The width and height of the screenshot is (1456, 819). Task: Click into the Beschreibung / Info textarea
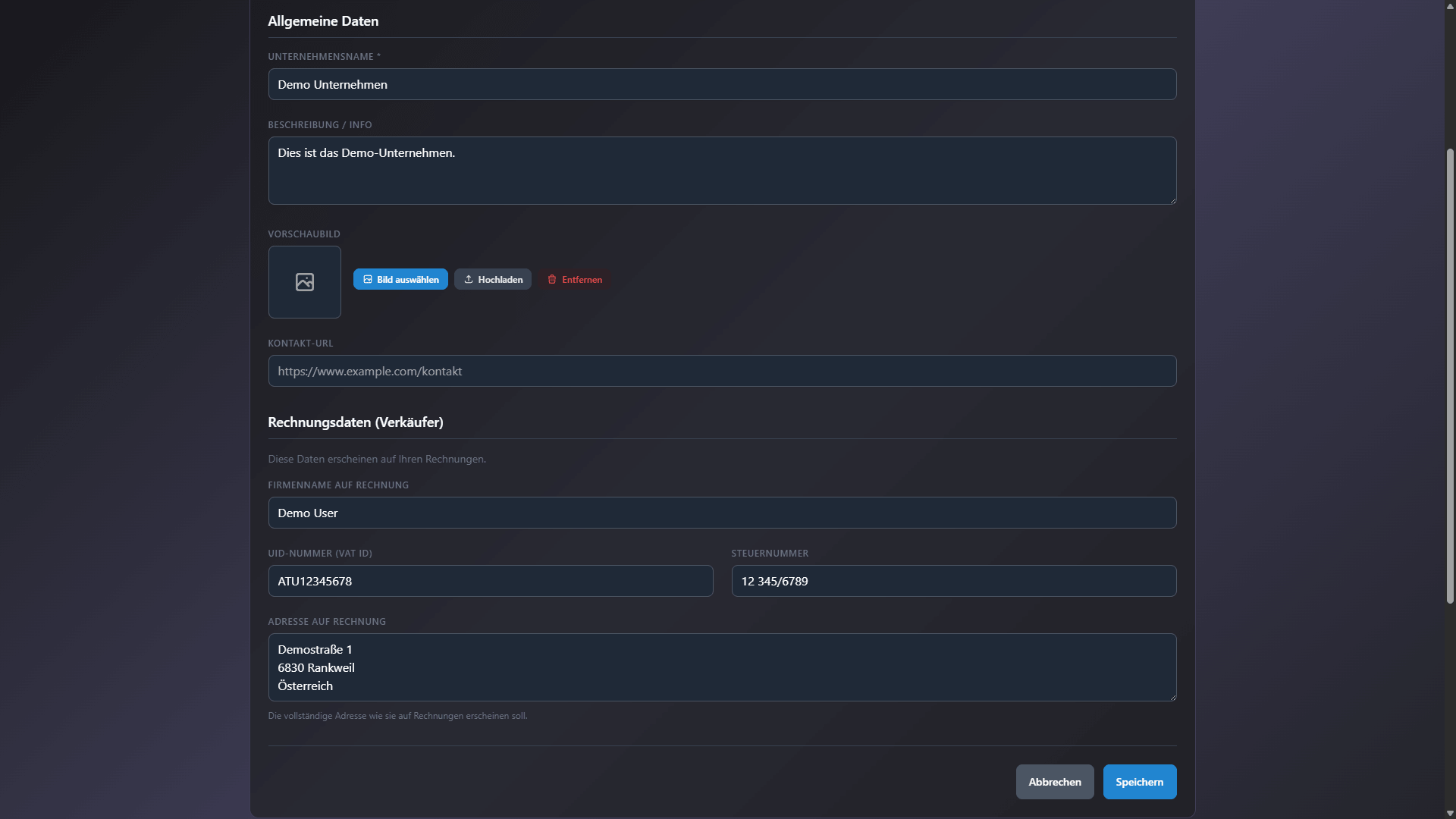(721, 171)
